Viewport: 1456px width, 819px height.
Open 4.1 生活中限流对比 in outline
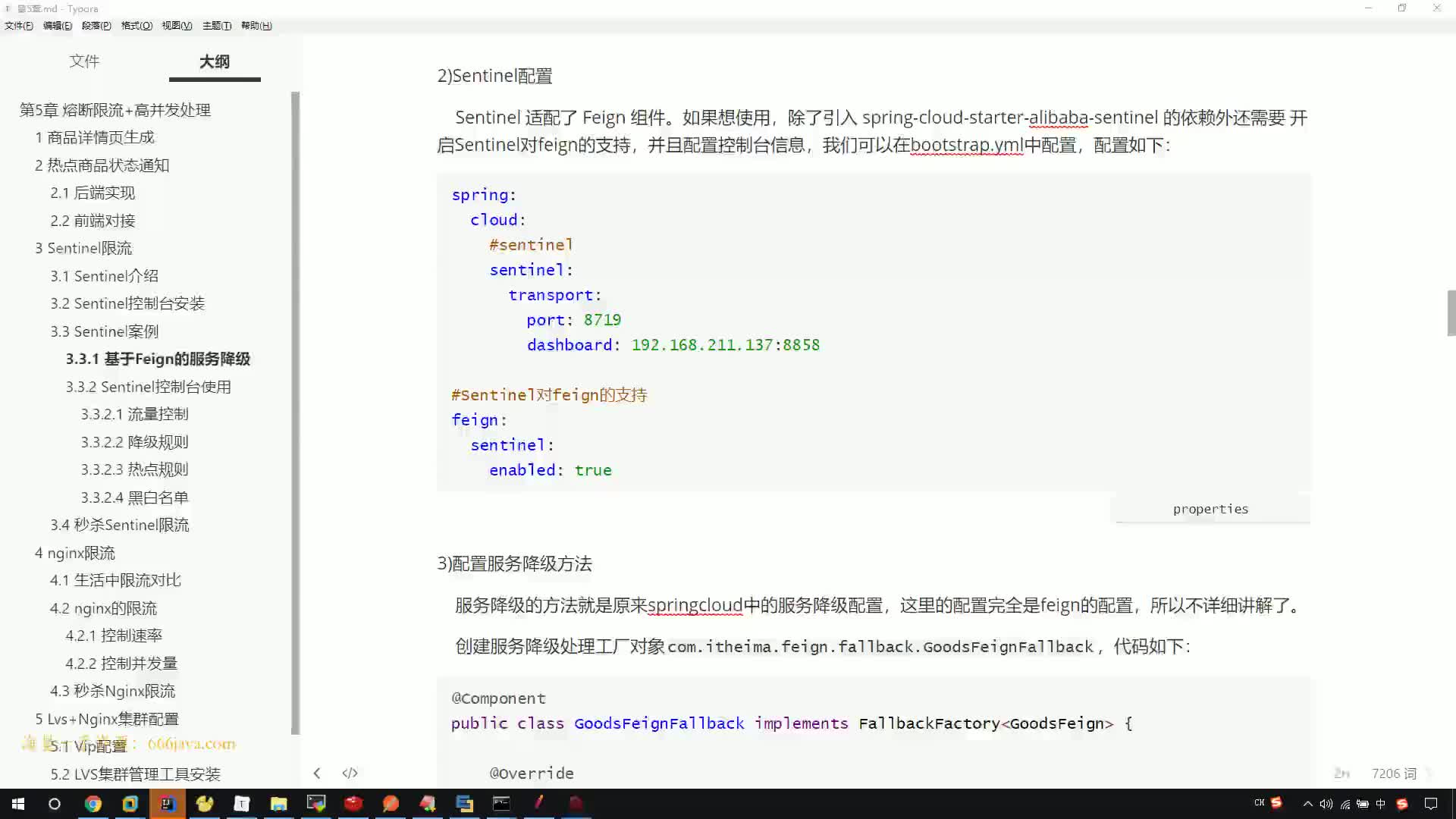pos(115,580)
